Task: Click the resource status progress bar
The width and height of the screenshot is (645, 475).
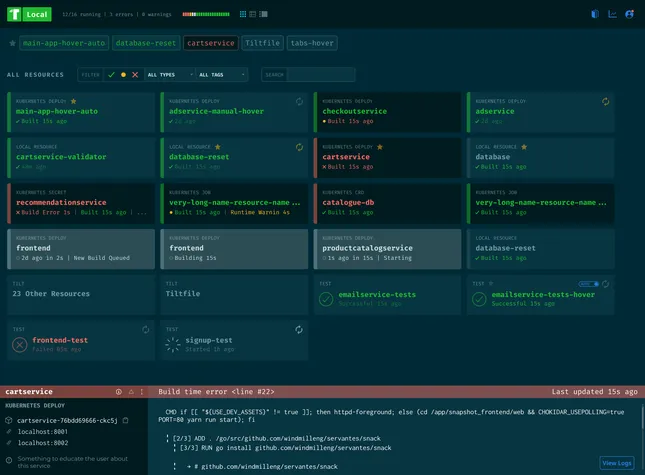Action: tap(206, 14)
